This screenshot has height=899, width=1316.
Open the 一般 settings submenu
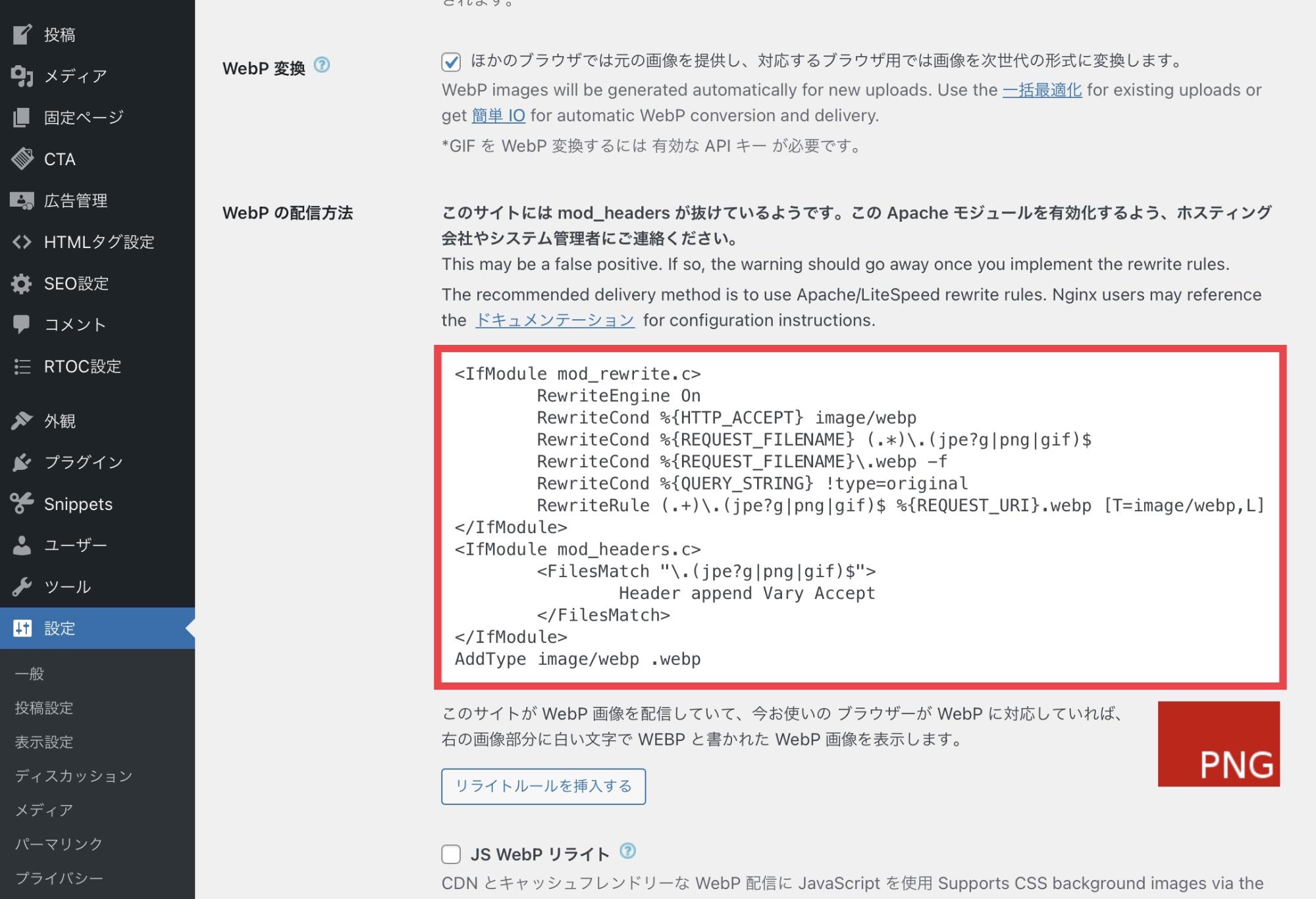click(x=30, y=673)
